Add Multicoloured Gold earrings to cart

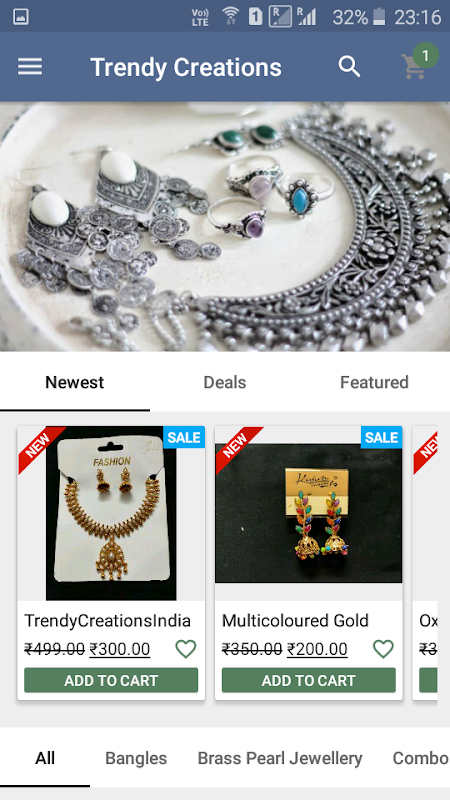tap(309, 680)
